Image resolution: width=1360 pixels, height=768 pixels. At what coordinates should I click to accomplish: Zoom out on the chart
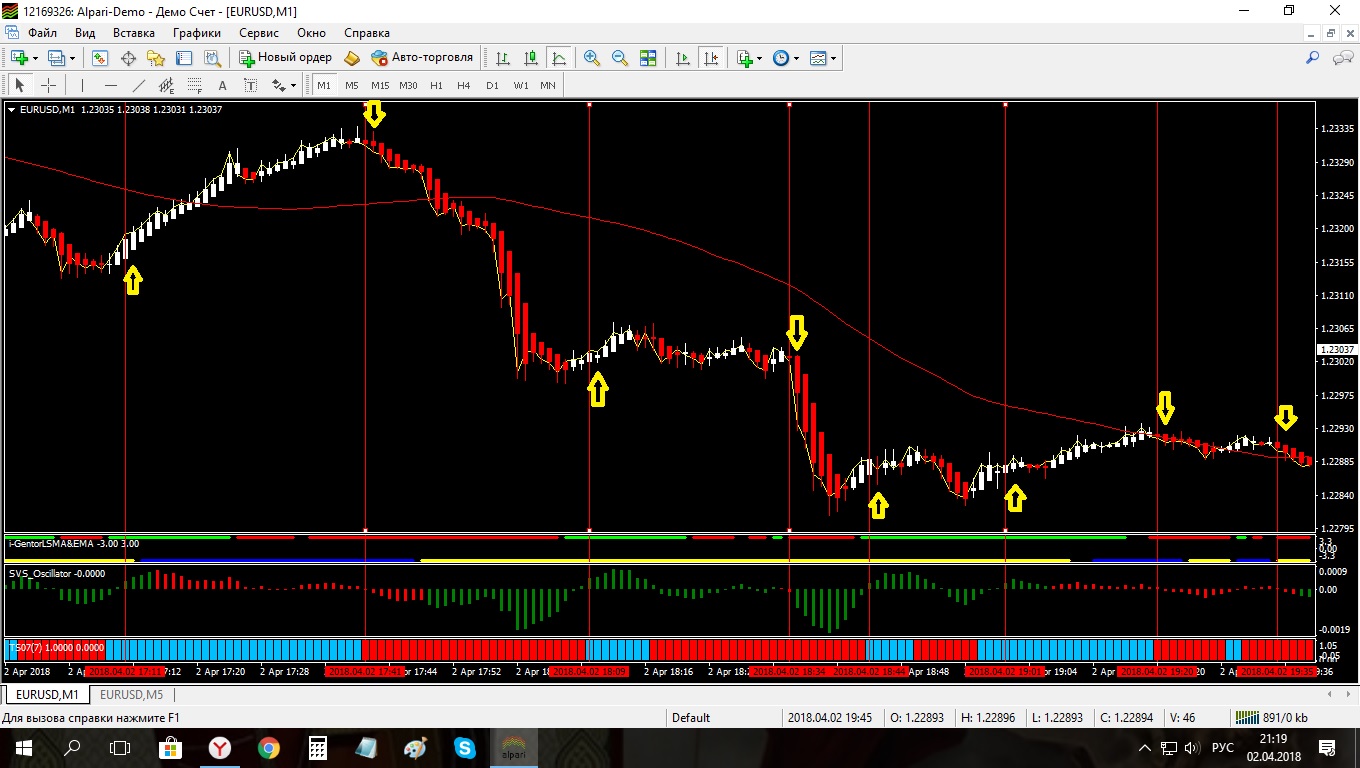click(620, 58)
